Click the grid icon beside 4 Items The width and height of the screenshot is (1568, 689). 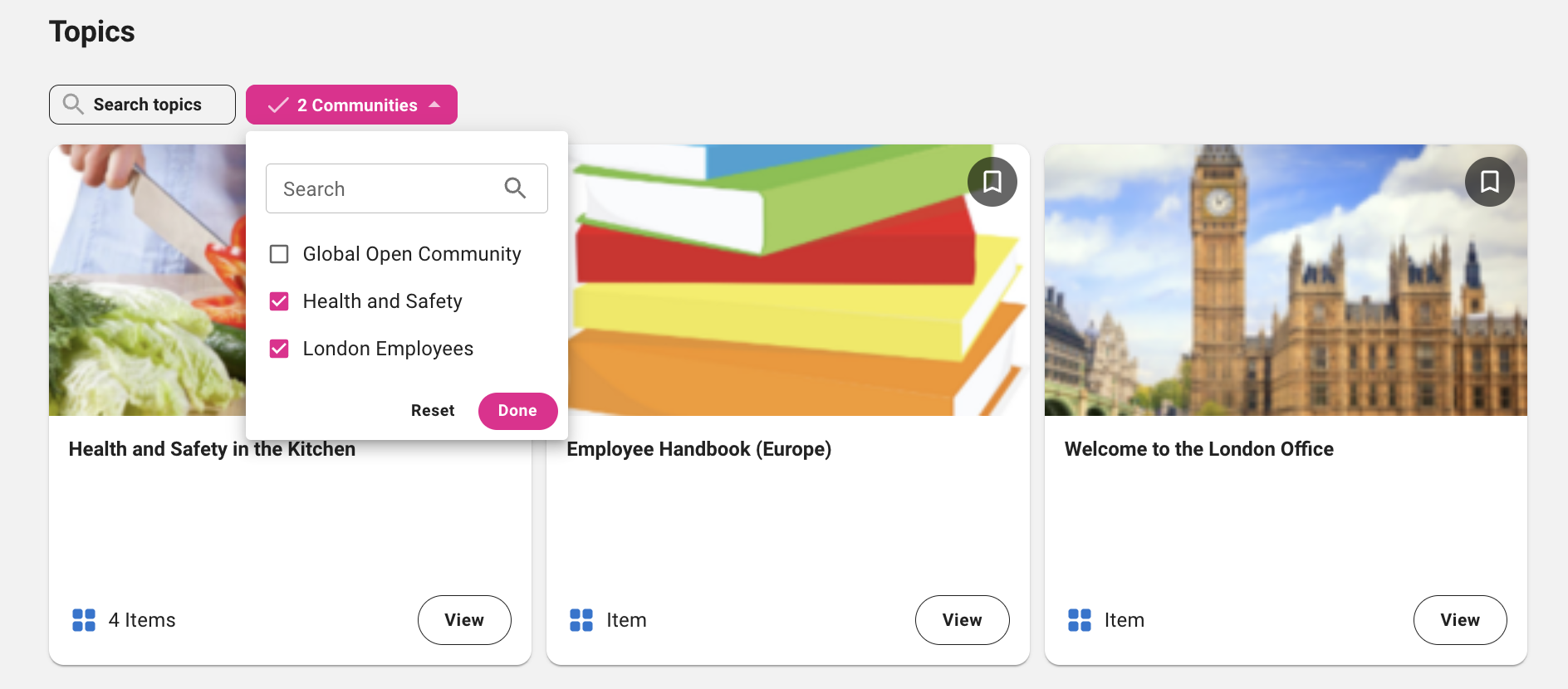click(x=84, y=620)
